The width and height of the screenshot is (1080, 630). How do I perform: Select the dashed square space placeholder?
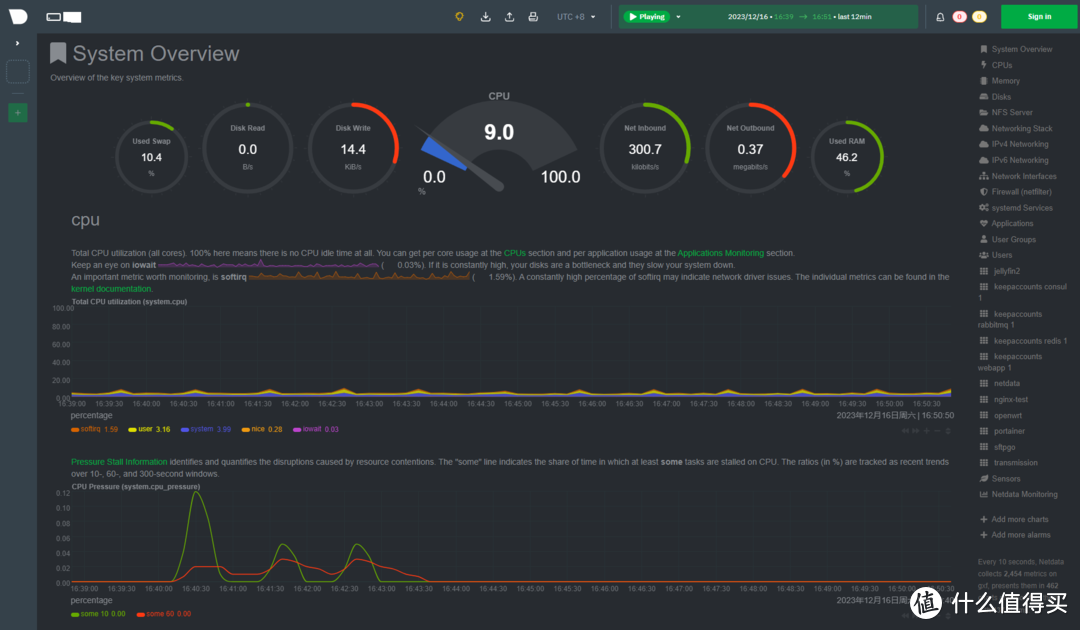tap(18, 72)
